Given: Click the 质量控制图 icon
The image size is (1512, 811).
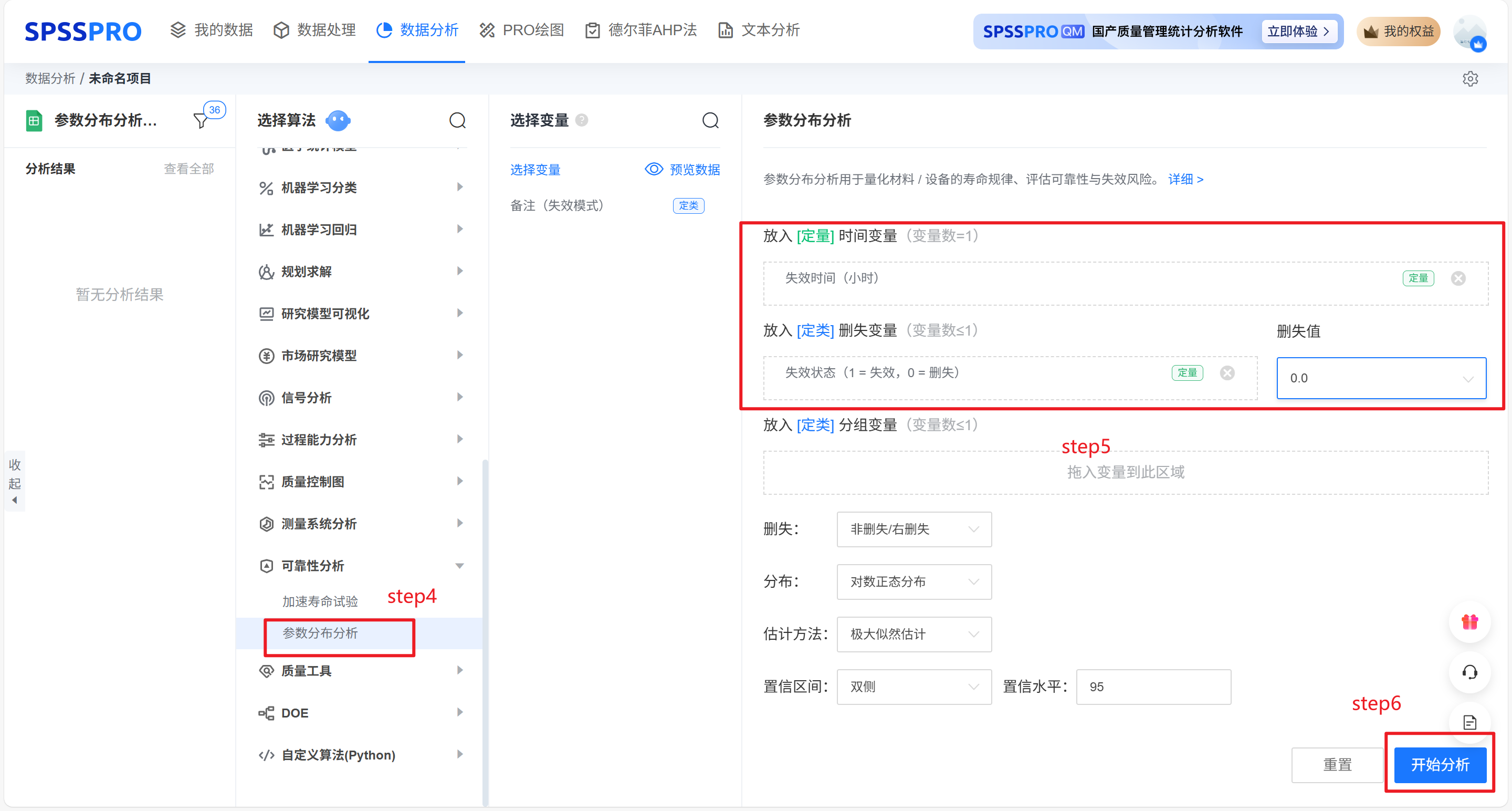Looking at the screenshot, I should (x=266, y=482).
